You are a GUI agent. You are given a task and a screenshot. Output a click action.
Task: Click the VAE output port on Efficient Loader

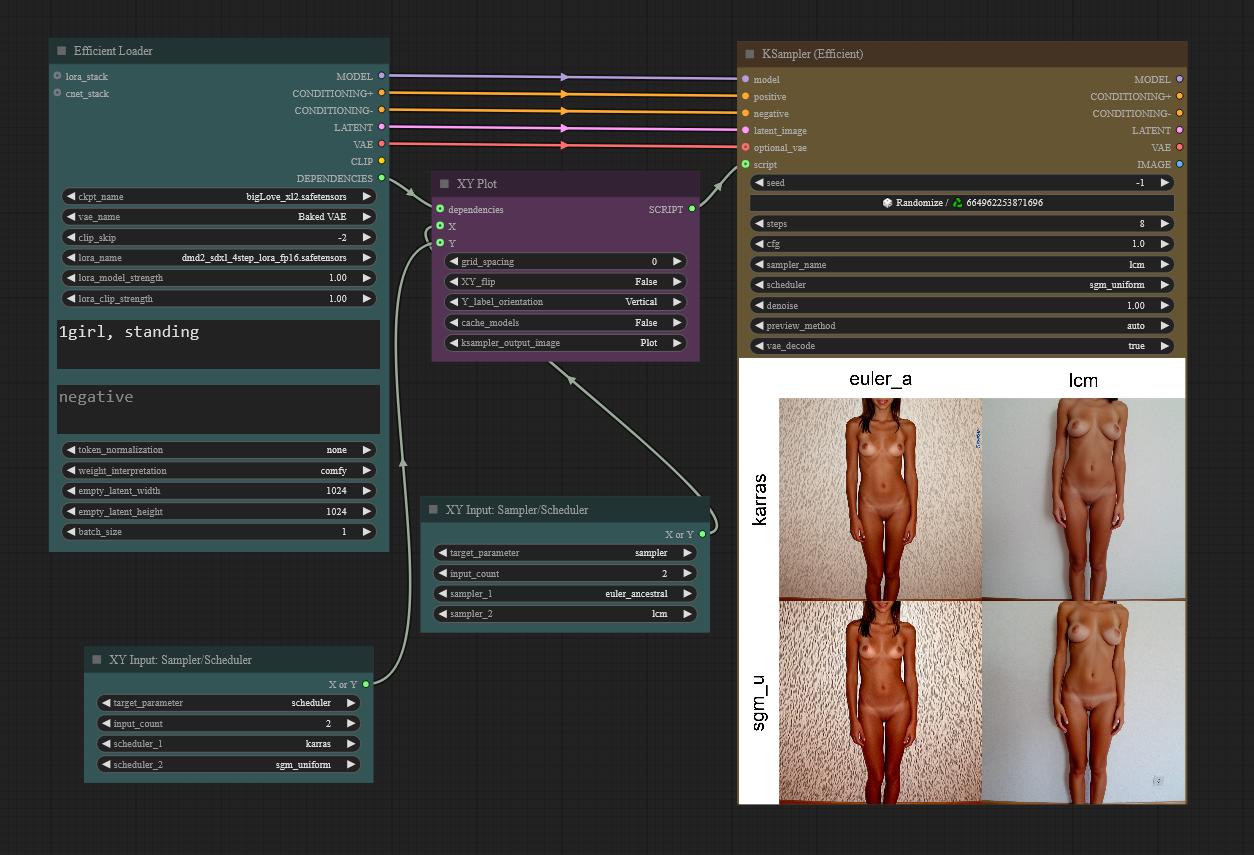pos(381,144)
